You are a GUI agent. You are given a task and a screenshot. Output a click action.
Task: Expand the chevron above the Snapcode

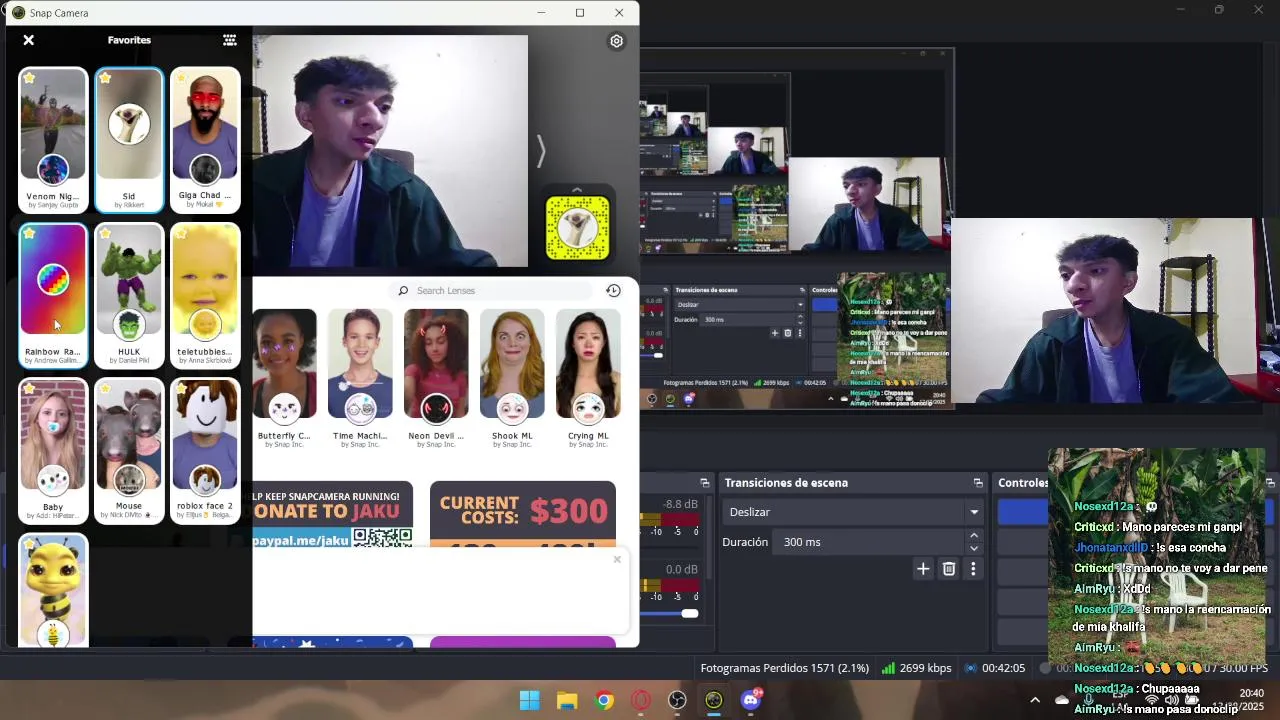(x=577, y=189)
